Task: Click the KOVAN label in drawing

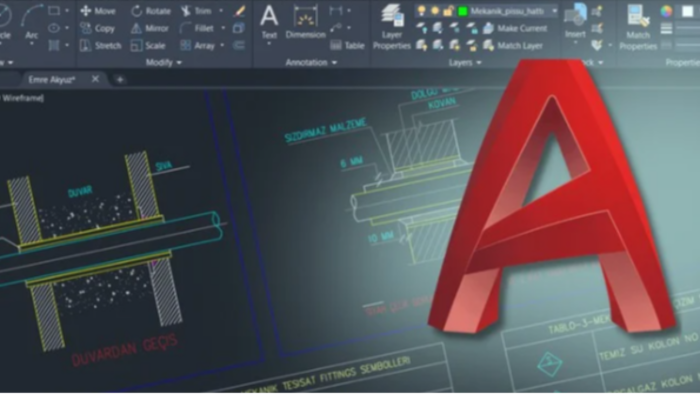Action: 442,104
